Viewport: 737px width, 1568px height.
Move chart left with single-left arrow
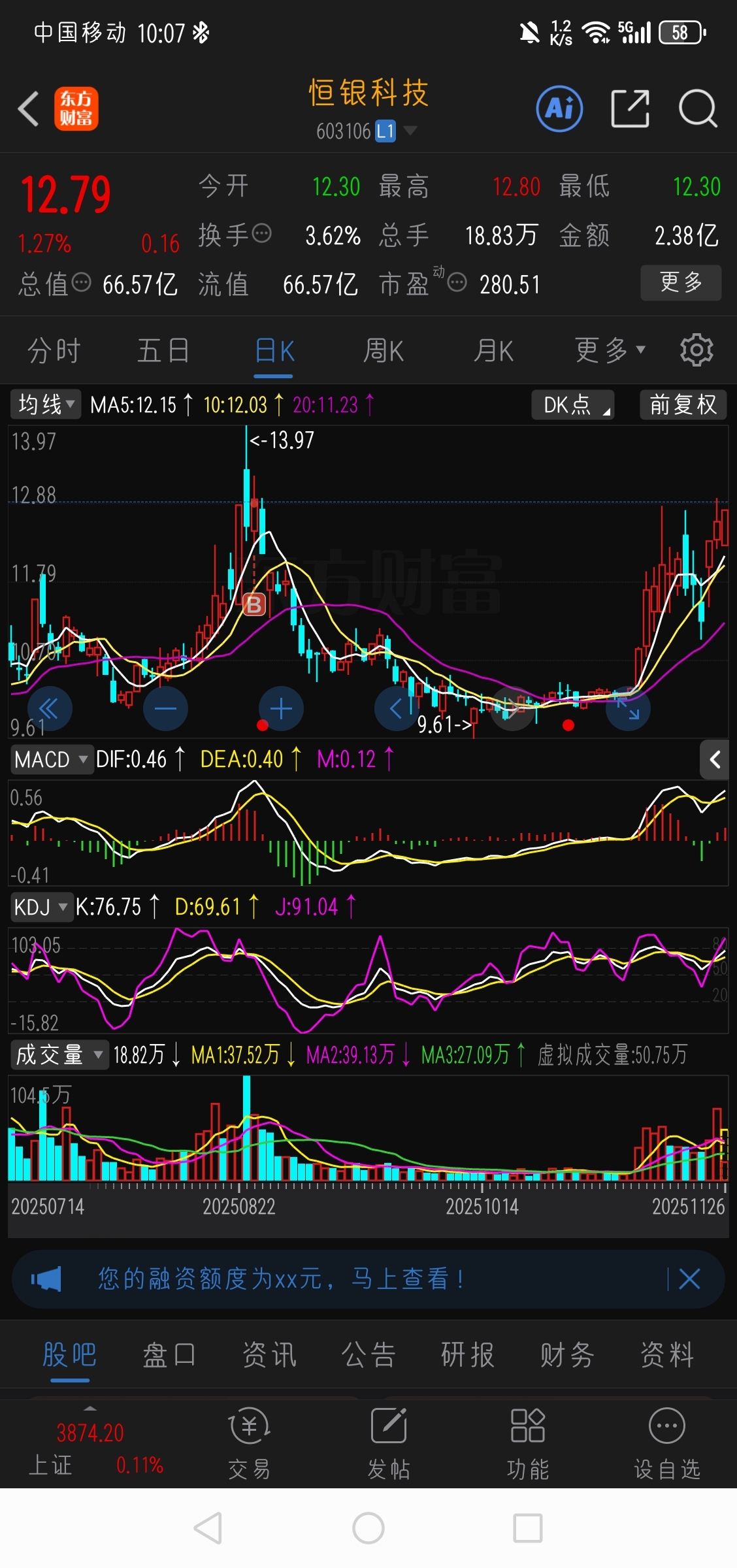pos(397,709)
